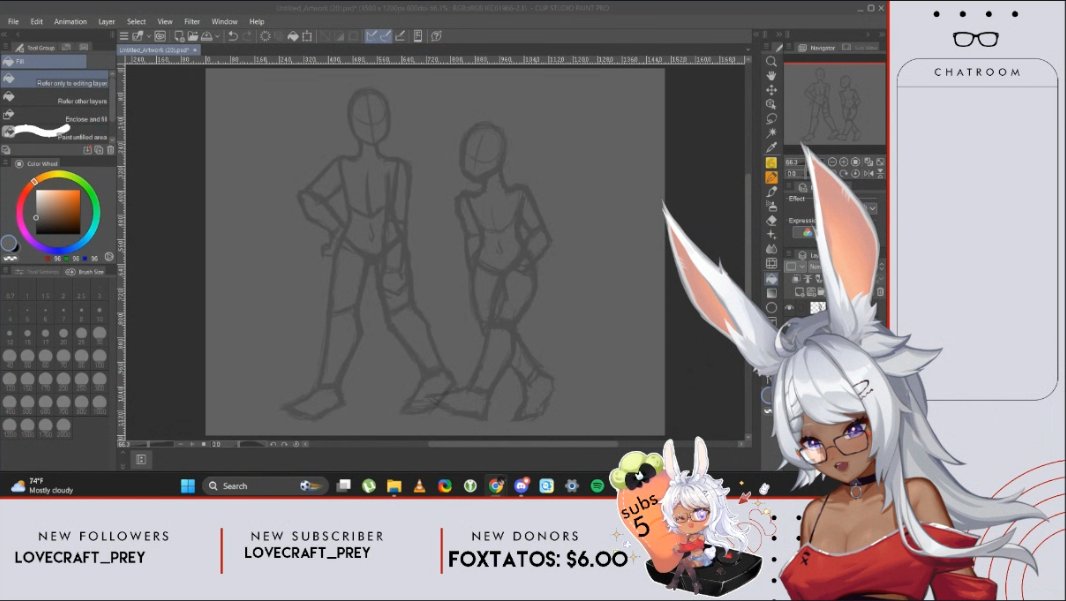The image size is (1066, 601).
Task: Select the Color Wheel panel tab
Action: point(37,164)
